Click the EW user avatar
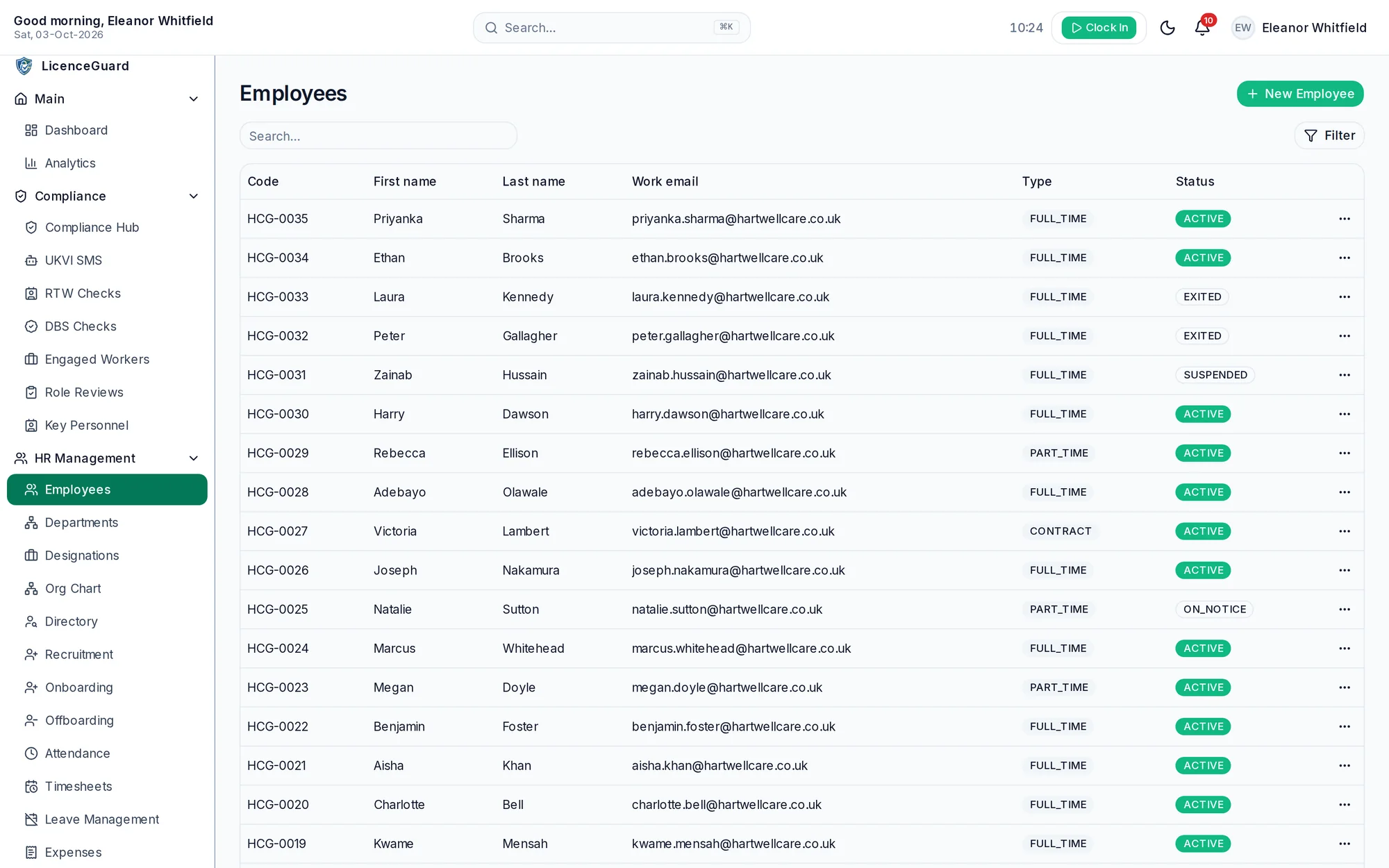Image resolution: width=1389 pixels, height=868 pixels. [x=1242, y=28]
